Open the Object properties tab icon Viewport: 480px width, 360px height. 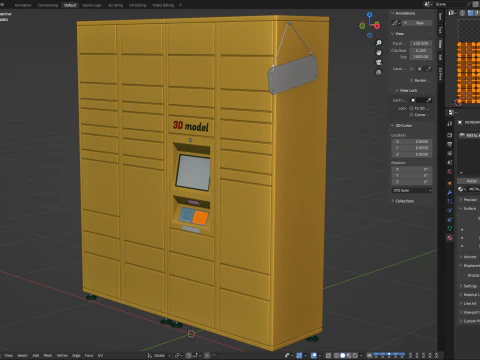[450, 183]
